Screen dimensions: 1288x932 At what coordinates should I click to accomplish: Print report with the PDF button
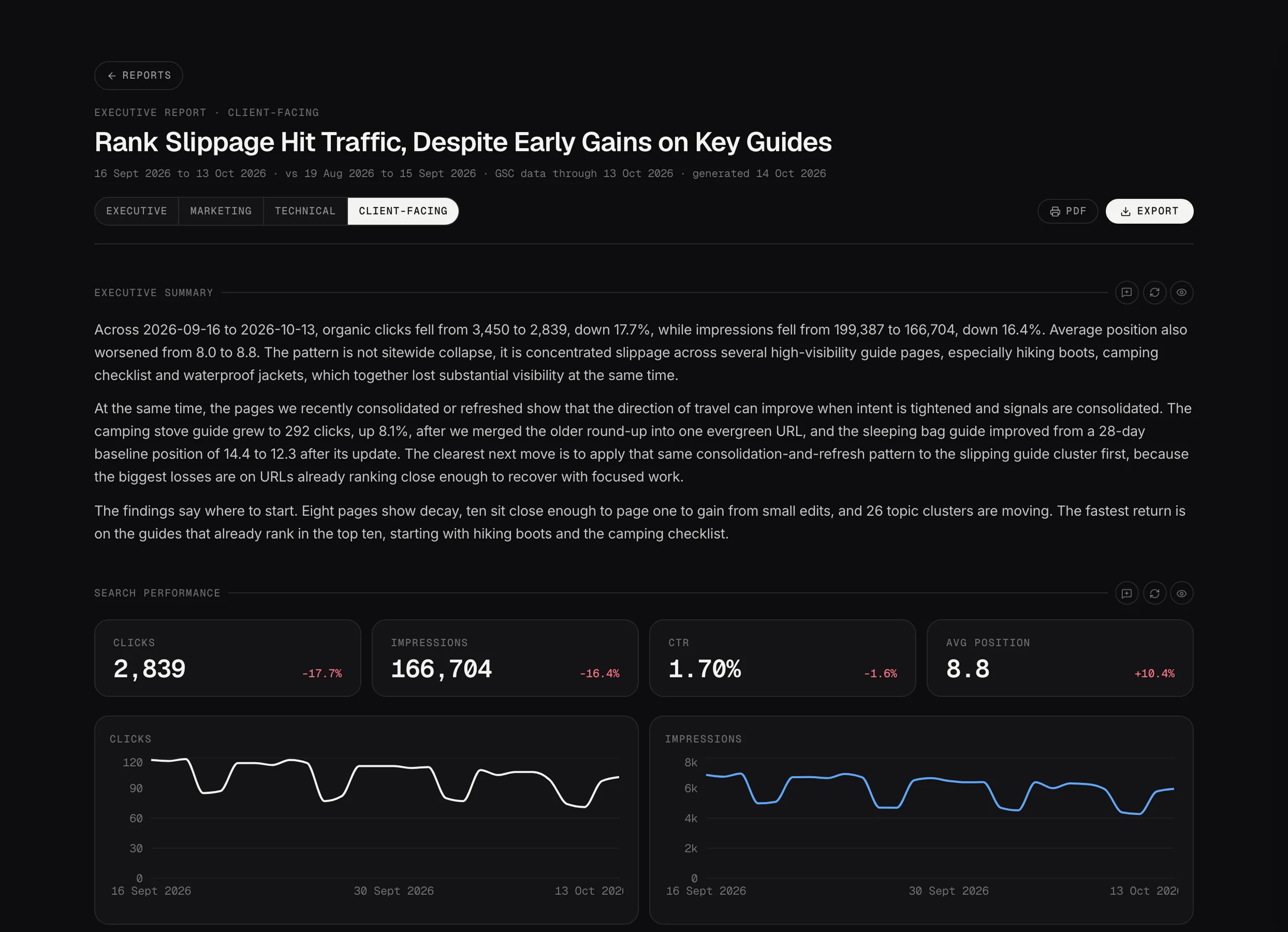coord(1068,212)
